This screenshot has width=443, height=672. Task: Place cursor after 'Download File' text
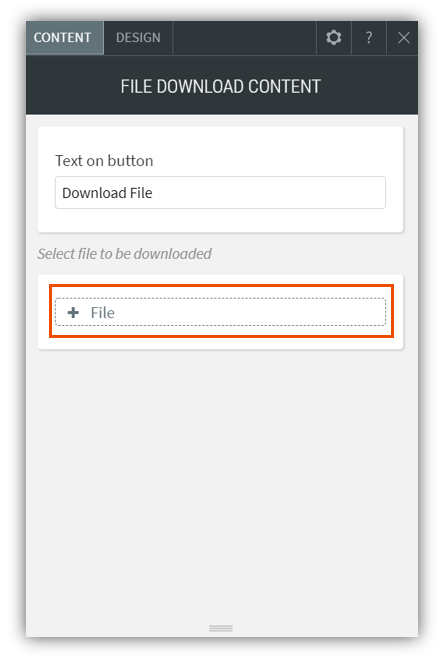[154, 193]
